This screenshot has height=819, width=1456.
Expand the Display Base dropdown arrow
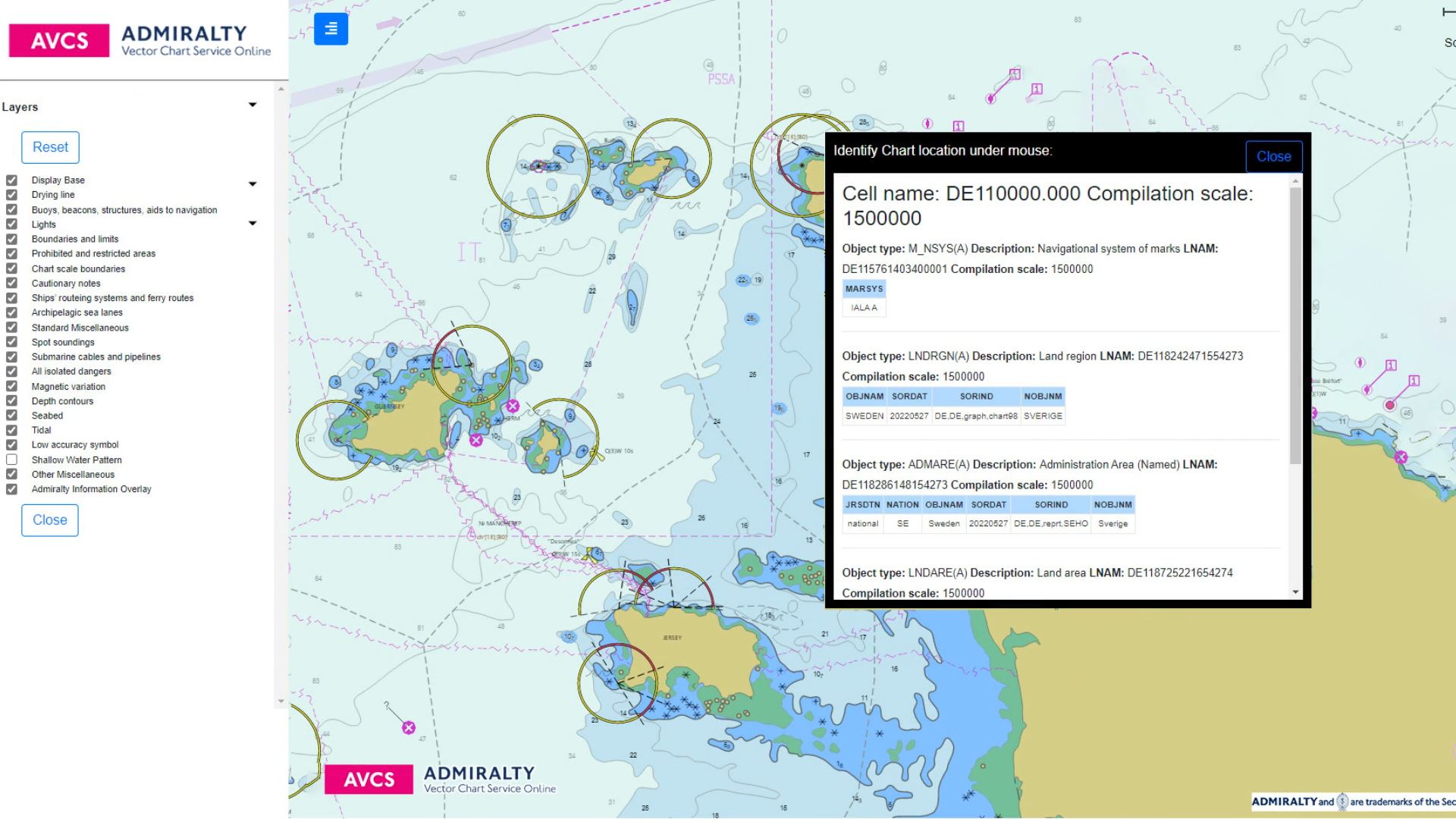tap(253, 184)
